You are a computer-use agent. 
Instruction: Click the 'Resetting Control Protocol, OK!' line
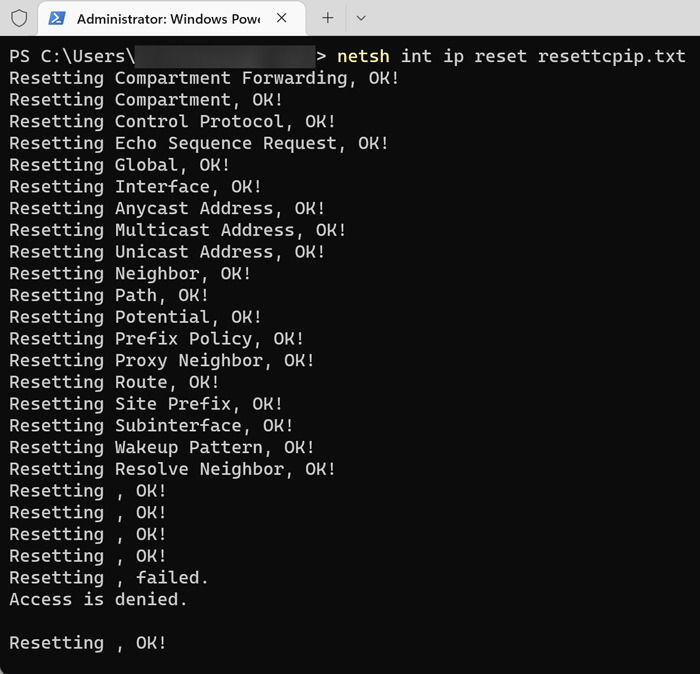tap(172, 122)
